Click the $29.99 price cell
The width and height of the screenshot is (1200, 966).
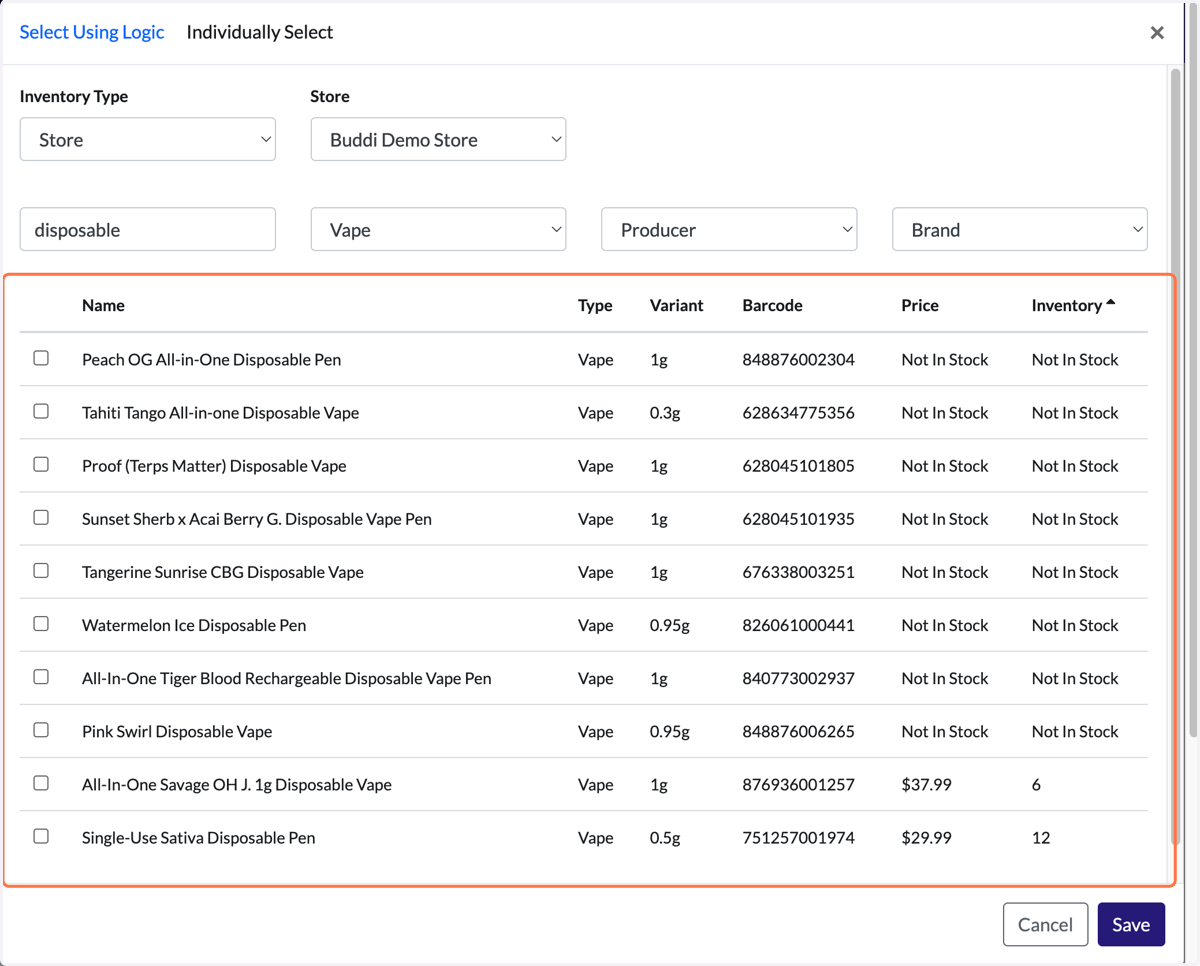pos(926,837)
